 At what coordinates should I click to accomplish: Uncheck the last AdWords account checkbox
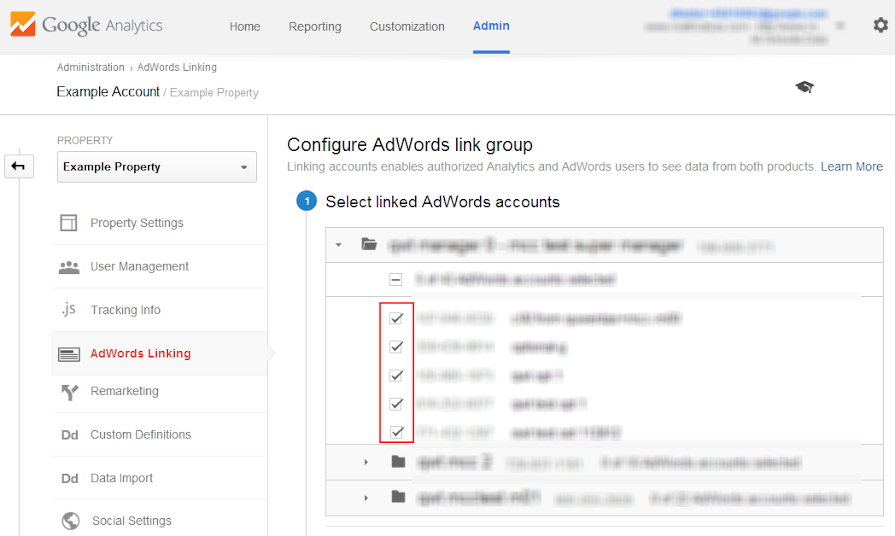click(x=396, y=433)
